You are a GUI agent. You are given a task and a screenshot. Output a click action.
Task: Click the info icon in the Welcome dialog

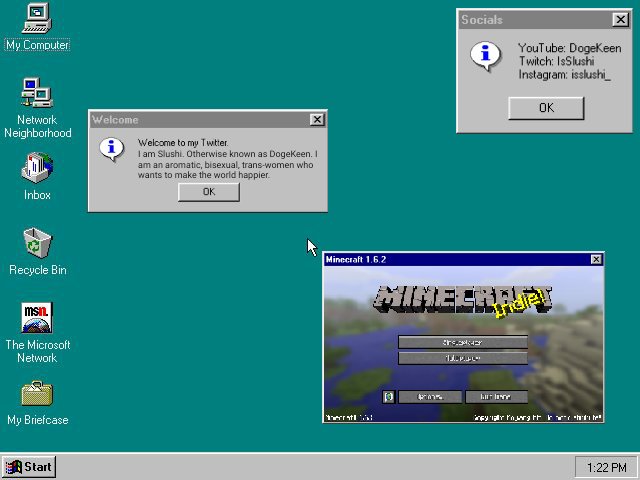tap(111, 149)
